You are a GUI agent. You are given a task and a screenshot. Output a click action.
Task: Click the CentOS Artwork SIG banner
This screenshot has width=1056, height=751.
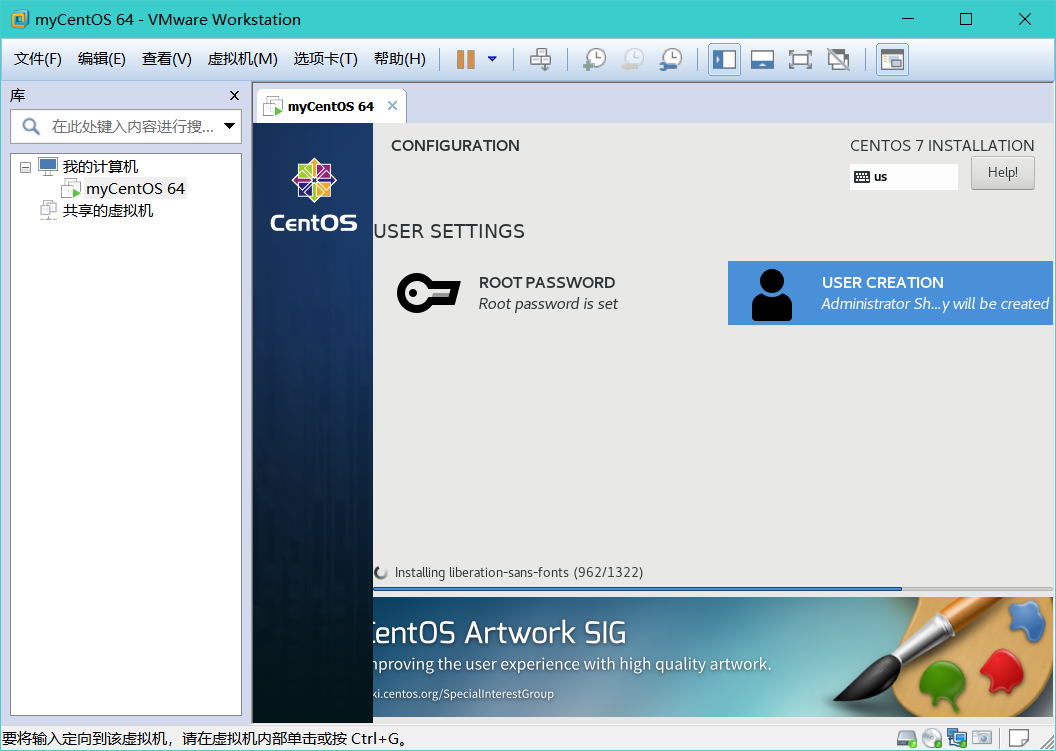click(713, 657)
